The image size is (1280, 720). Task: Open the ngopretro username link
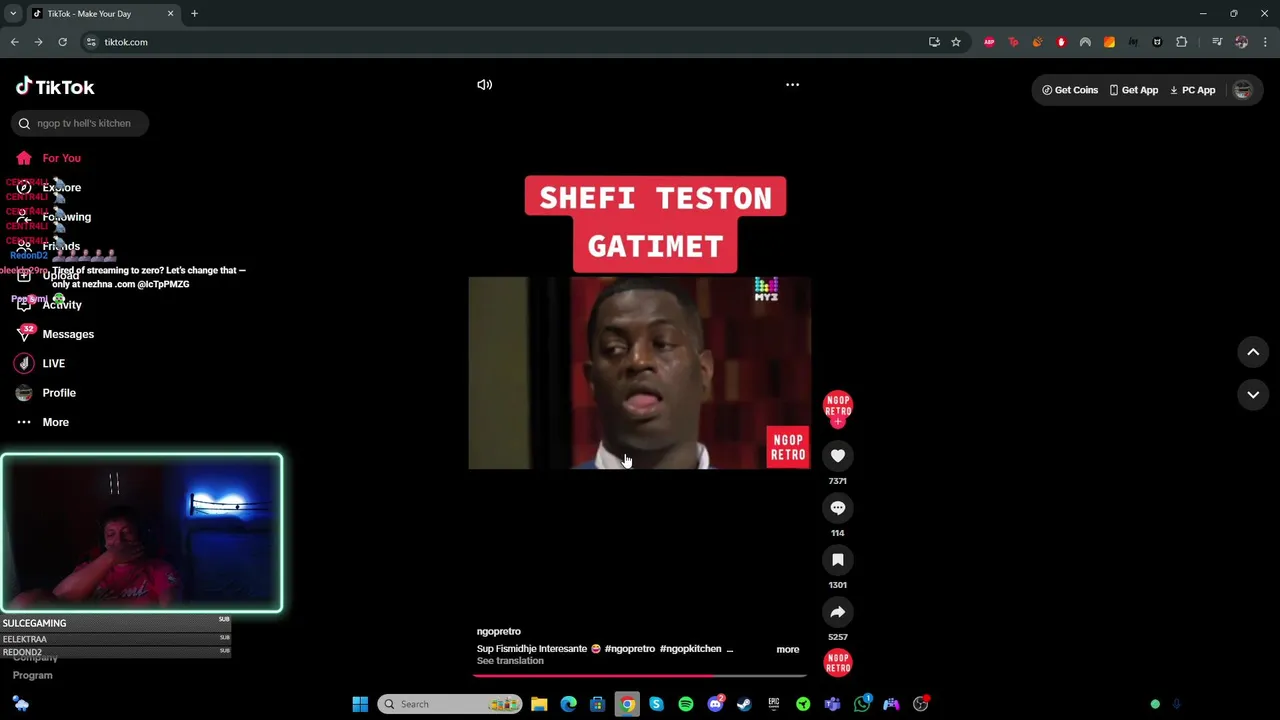point(499,632)
